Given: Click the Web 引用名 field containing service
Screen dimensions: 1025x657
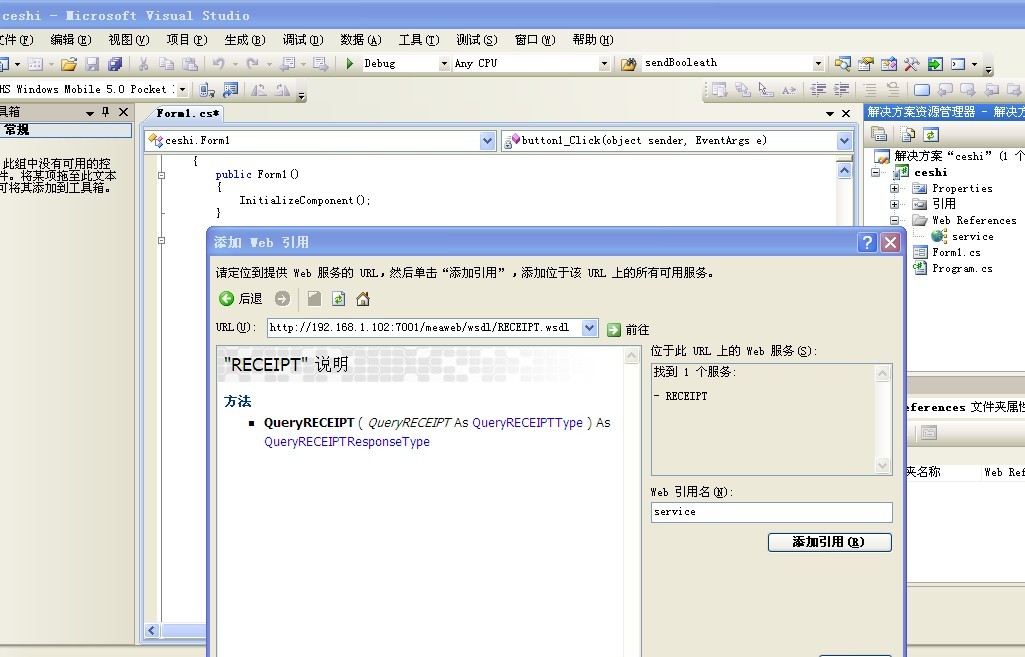Looking at the screenshot, I should (771, 512).
